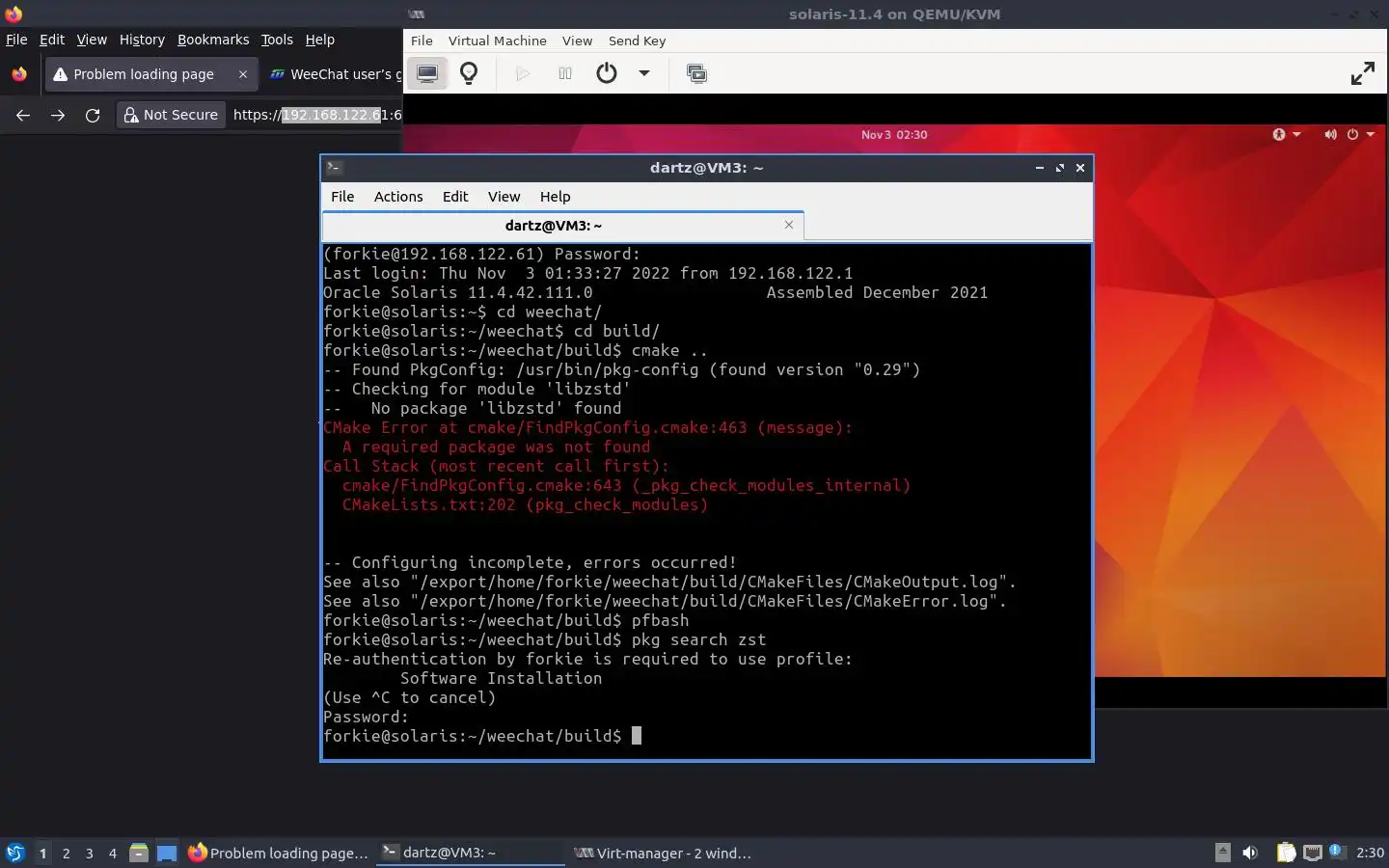Viewport: 1389px width, 868px height.
Task: Open Firefox Bookmarks menu
Action: pos(213,40)
